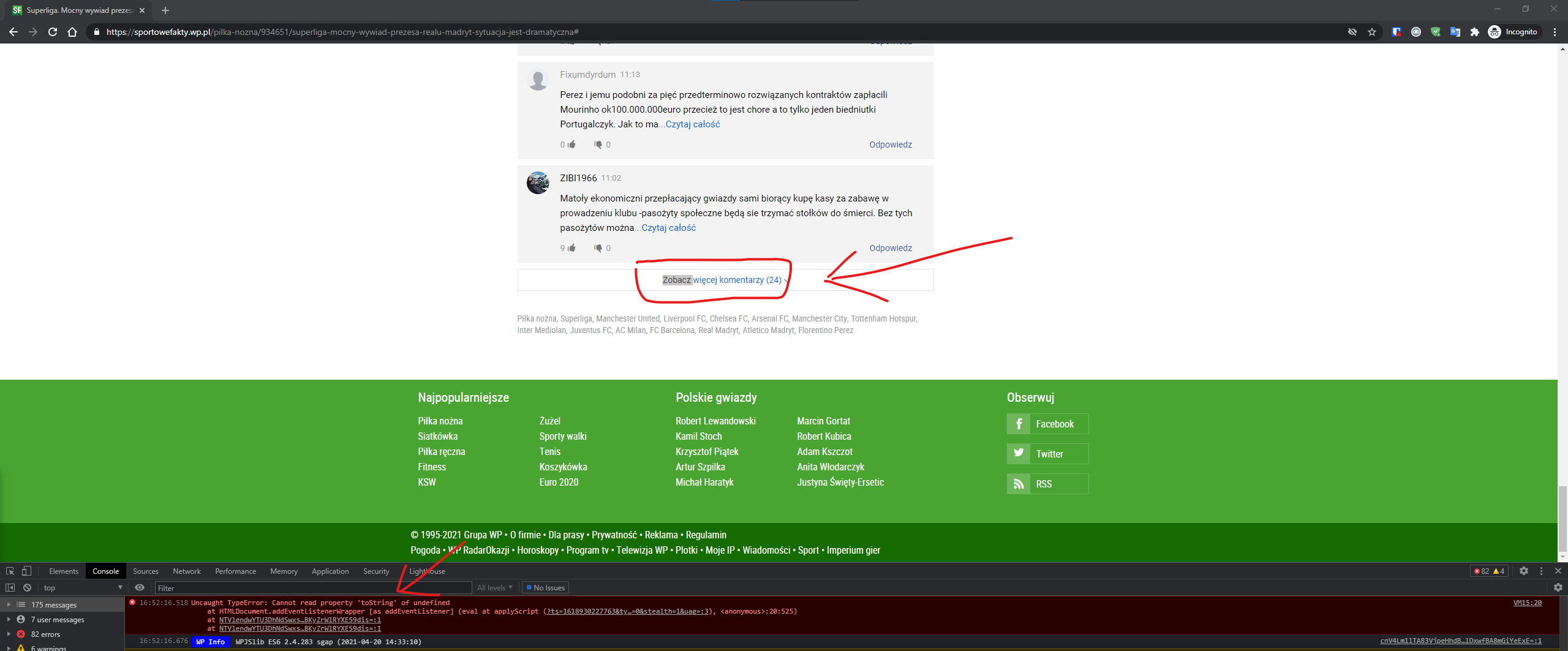1568x651 pixels.
Task: Expand the 175 messages group
Action: (x=9, y=604)
